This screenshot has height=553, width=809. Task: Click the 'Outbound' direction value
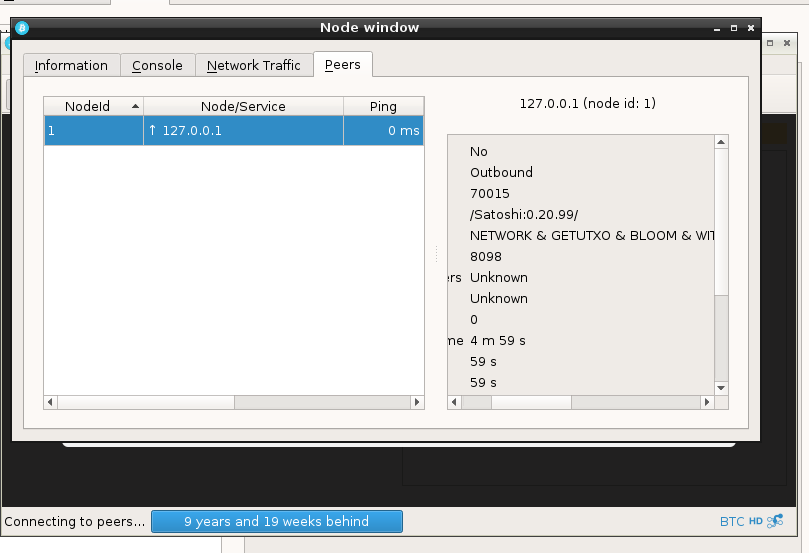501,172
